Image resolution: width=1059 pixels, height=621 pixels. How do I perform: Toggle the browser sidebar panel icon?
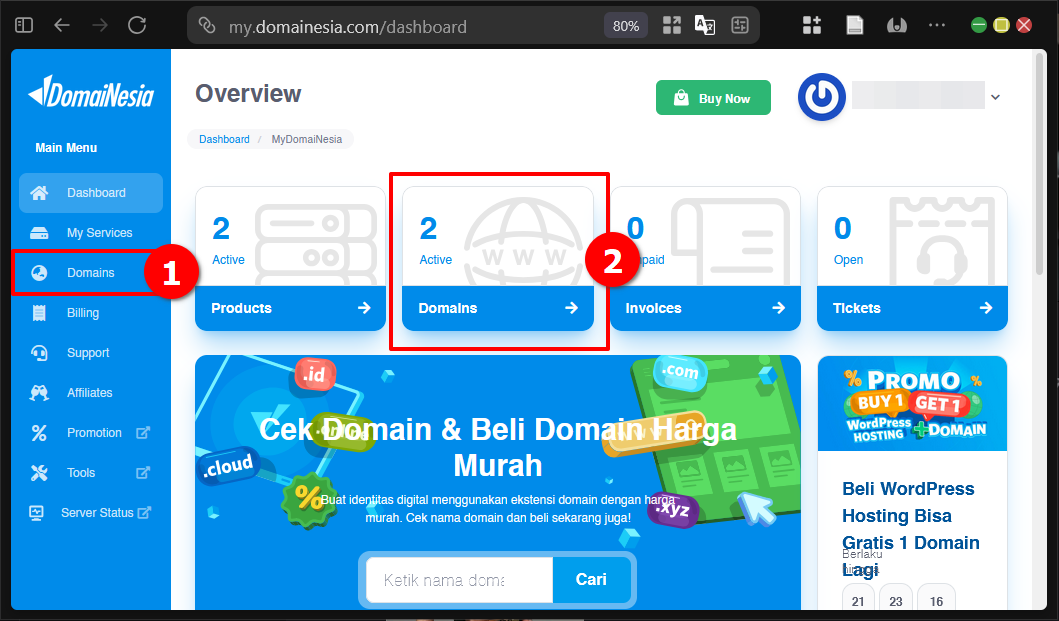click(x=24, y=26)
